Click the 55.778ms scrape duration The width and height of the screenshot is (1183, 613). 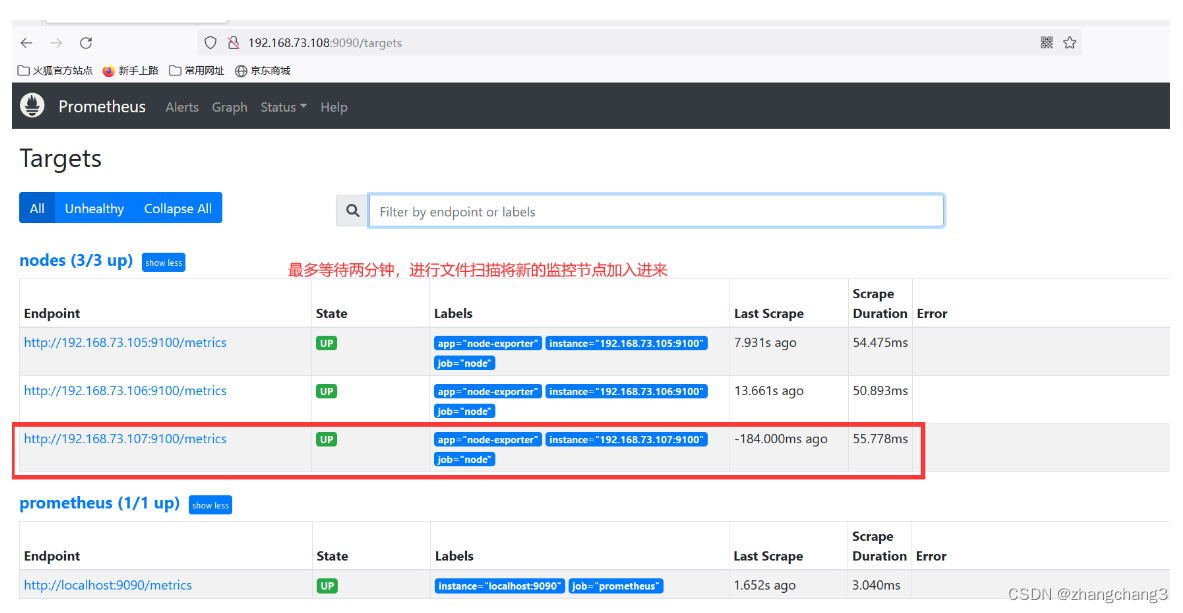point(880,439)
